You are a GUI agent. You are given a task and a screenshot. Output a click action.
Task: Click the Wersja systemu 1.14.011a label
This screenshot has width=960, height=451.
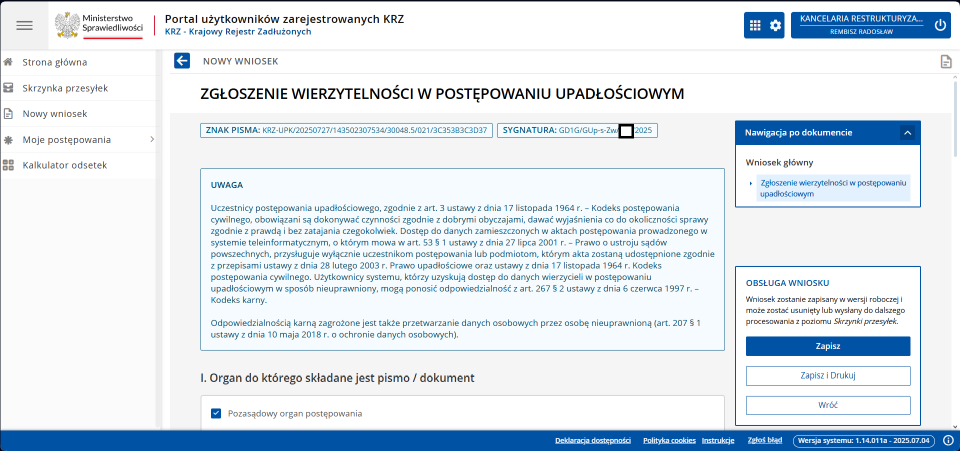coord(865,440)
